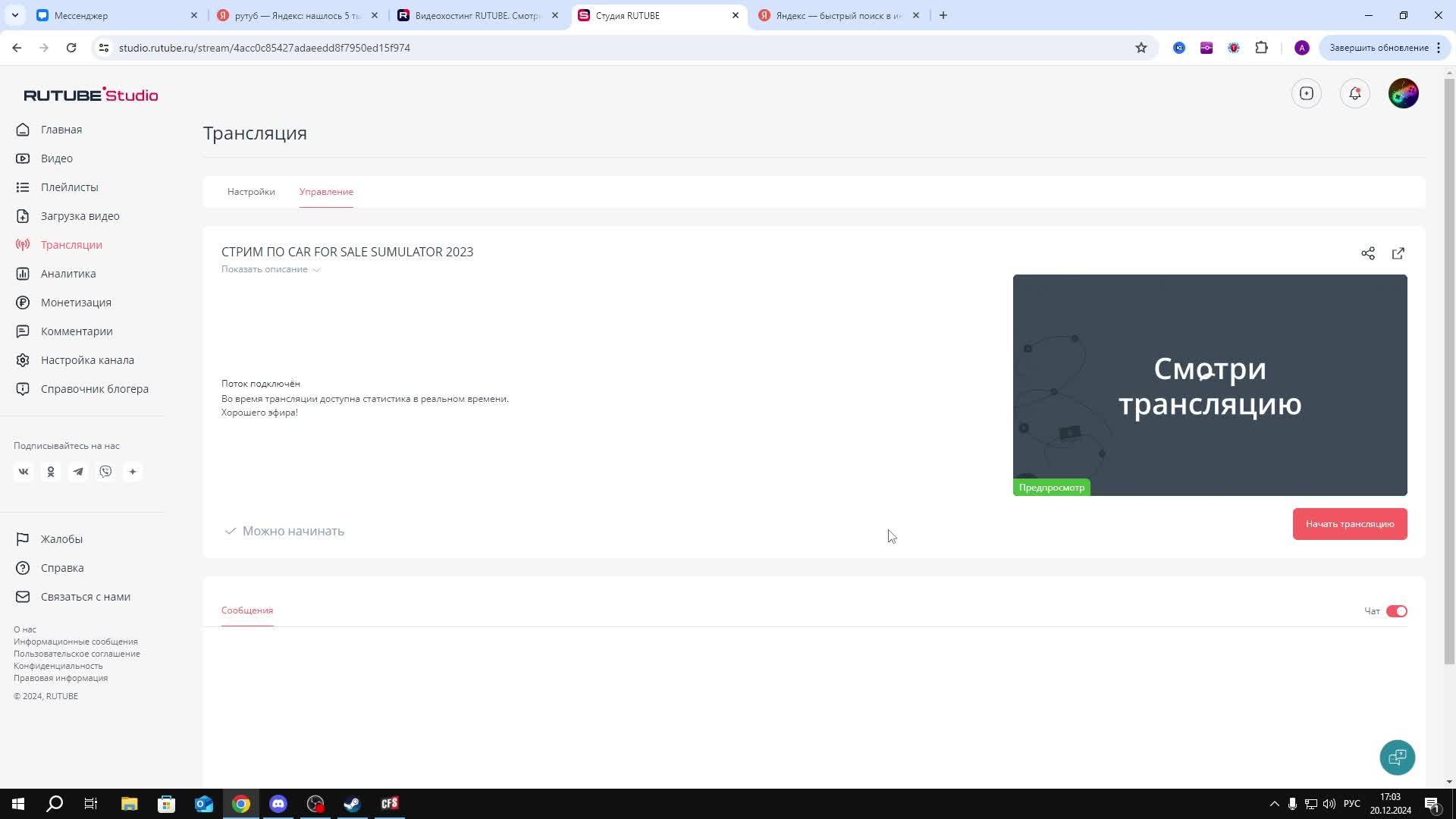Click Завершить обновление button
Viewport: 1456px width, 819px height.
point(1385,48)
